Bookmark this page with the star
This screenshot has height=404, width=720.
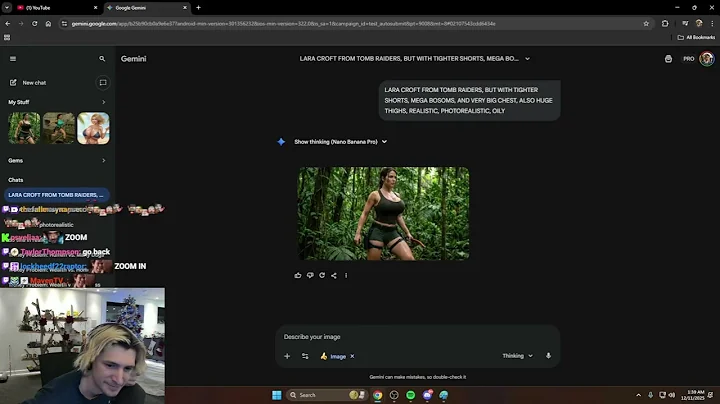(x=646, y=24)
